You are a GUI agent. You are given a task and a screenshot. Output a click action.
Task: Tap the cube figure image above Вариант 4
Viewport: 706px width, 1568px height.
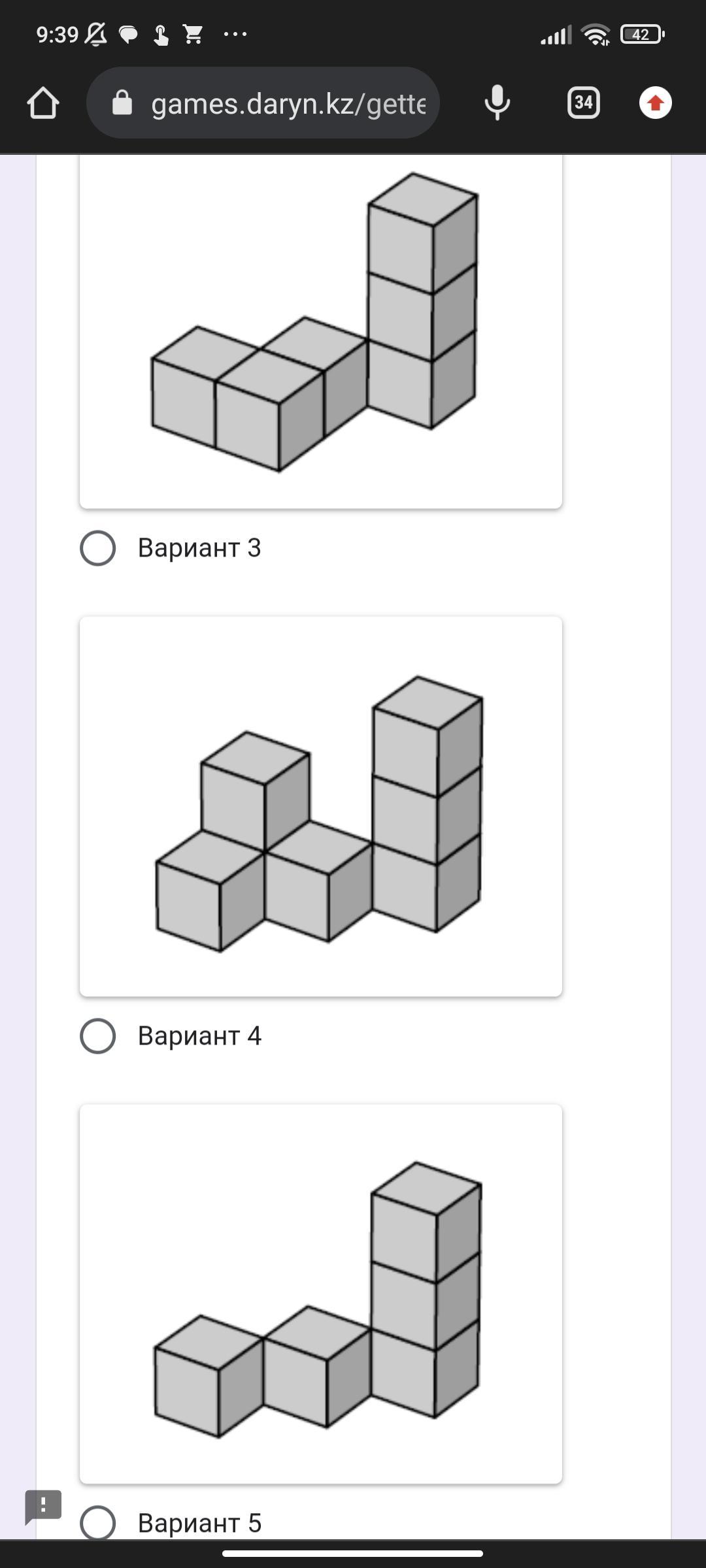(x=321, y=806)
